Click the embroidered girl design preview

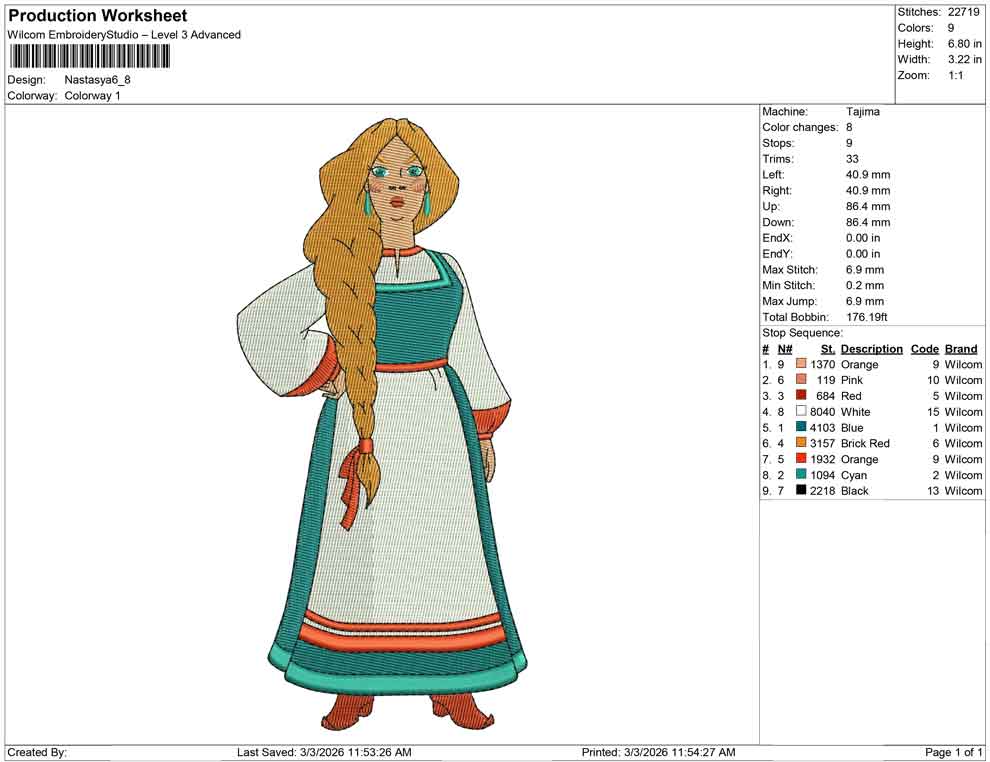(381, 424)
